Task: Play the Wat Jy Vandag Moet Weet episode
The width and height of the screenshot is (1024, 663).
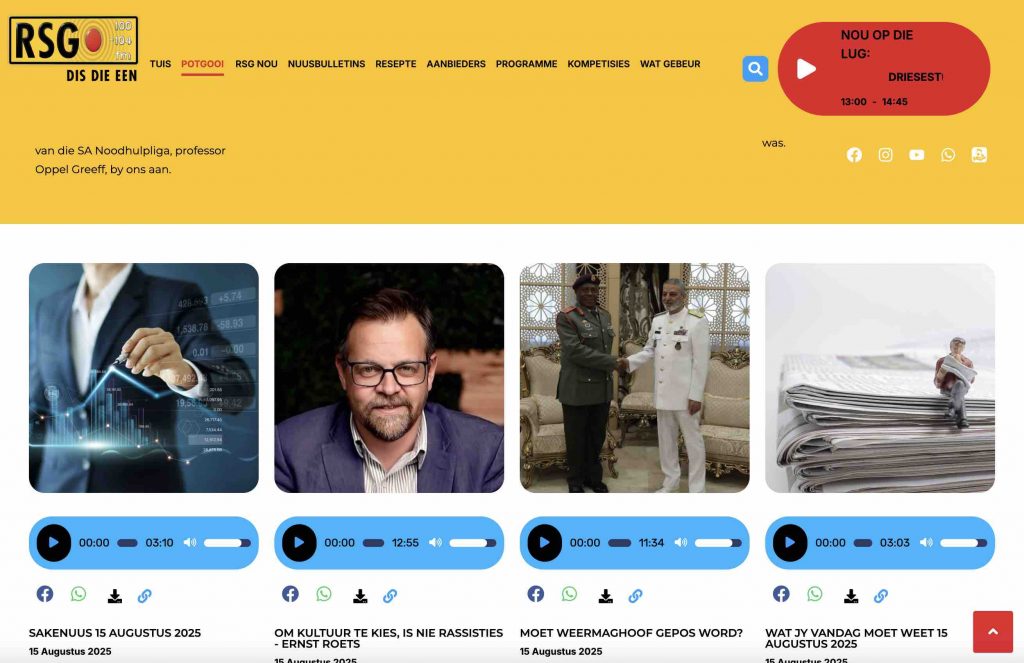Action: [x=790, y=543]
